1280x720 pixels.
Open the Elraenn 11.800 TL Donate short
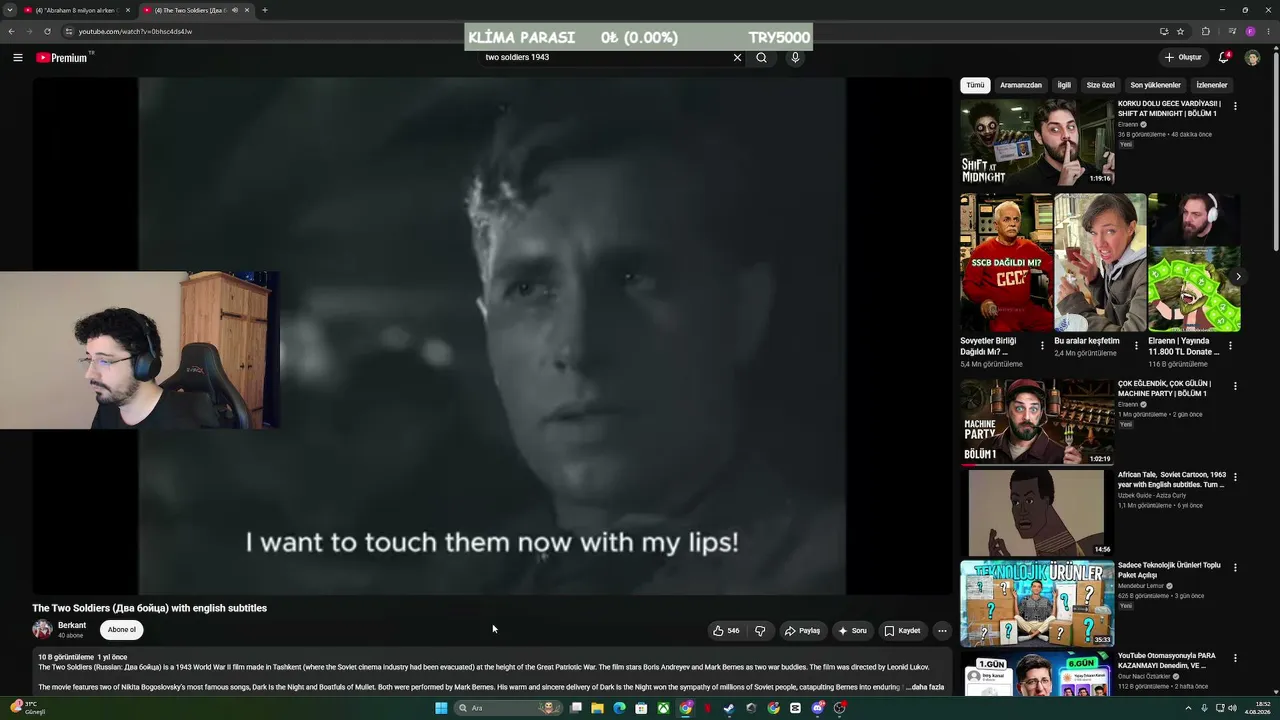pyautogui.click(x=1194, y=263)
